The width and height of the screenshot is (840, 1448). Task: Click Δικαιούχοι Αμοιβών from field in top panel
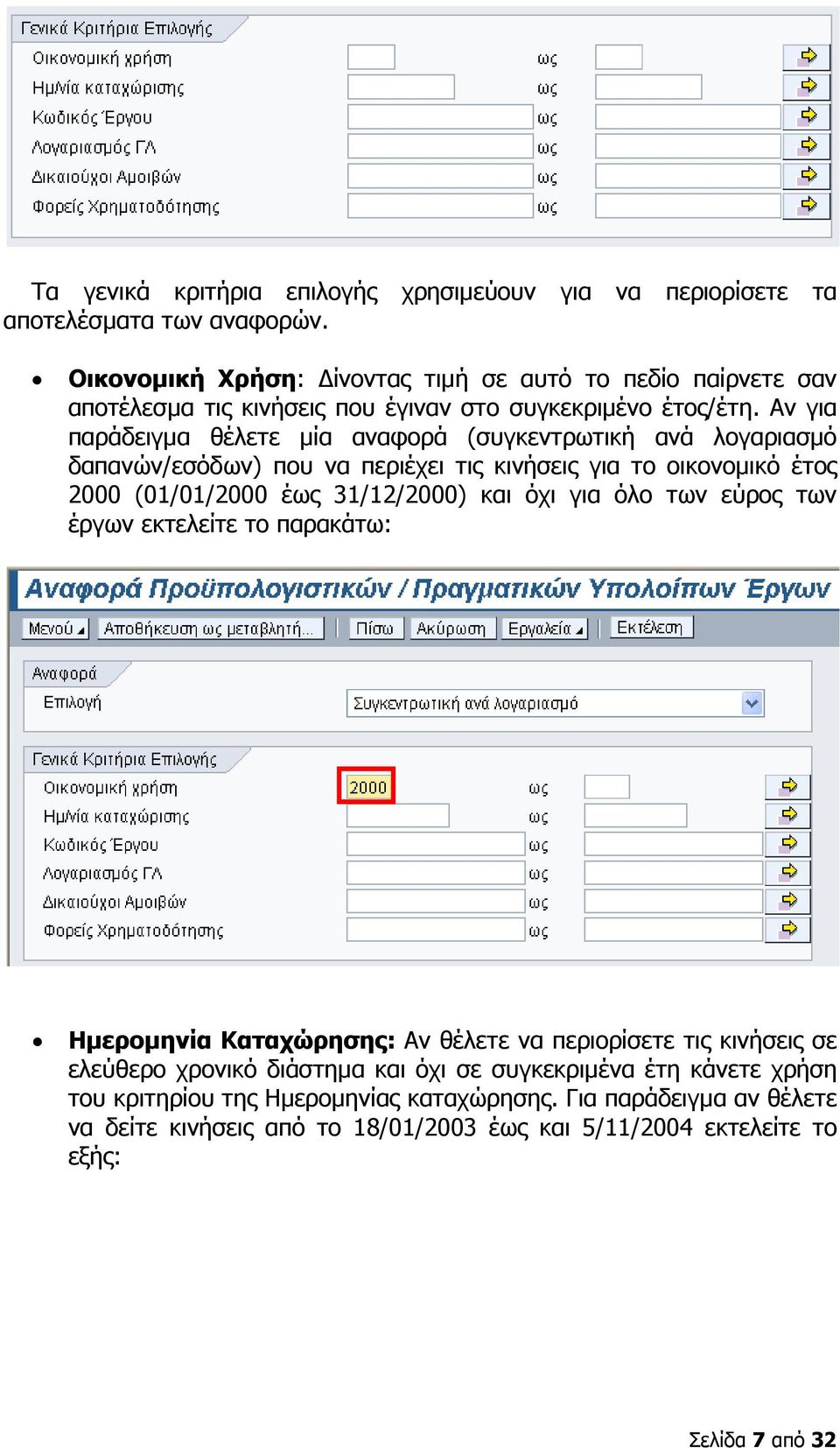(x=440, y=176)
